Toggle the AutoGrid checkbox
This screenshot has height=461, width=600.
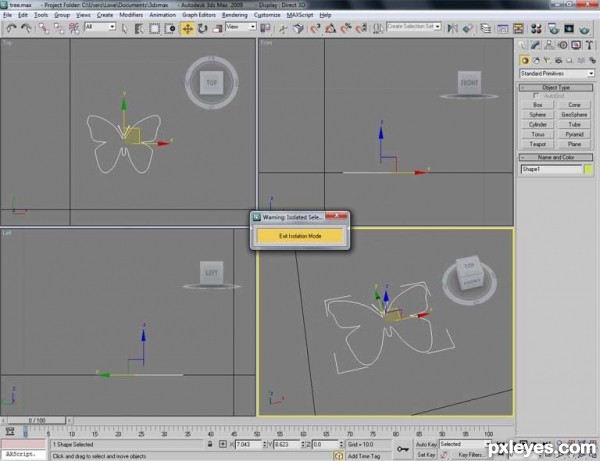[536, 96]
